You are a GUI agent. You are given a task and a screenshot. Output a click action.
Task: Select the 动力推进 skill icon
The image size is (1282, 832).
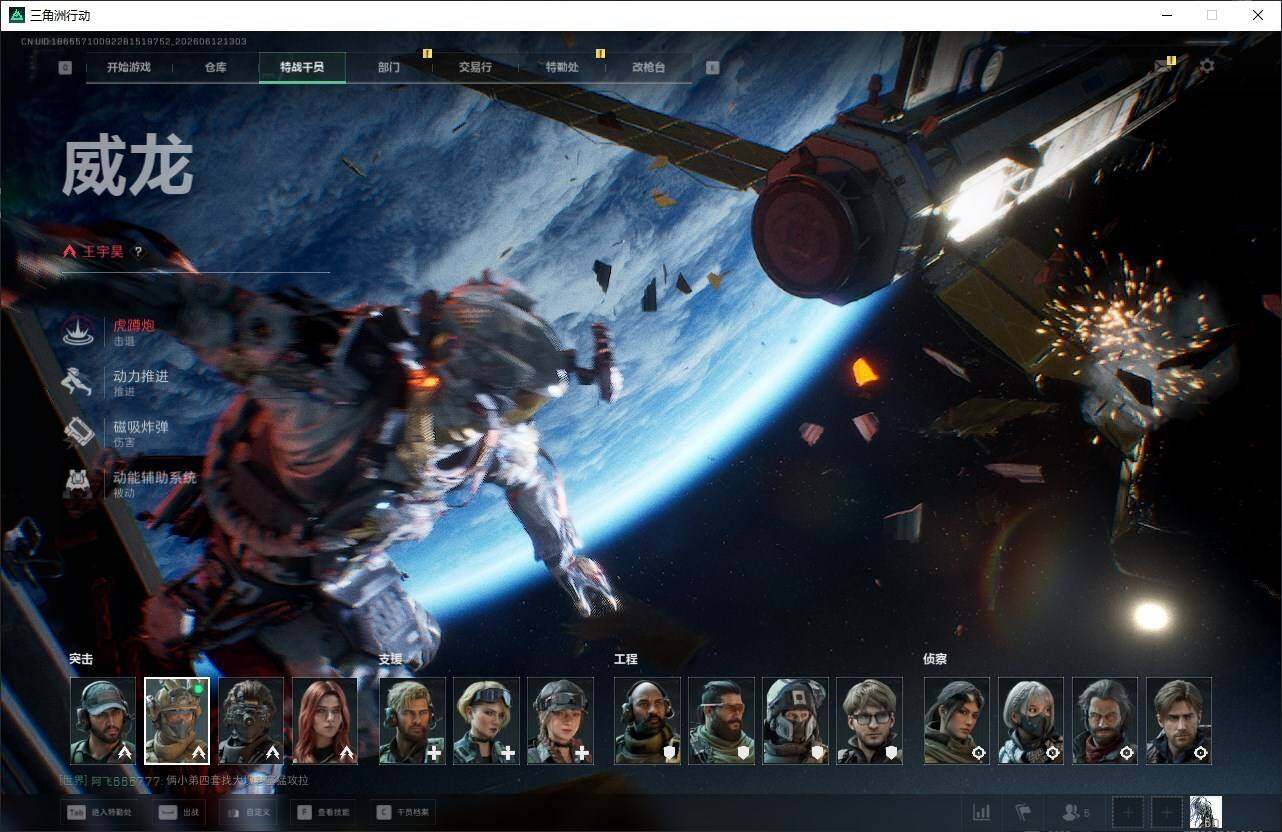79,382
